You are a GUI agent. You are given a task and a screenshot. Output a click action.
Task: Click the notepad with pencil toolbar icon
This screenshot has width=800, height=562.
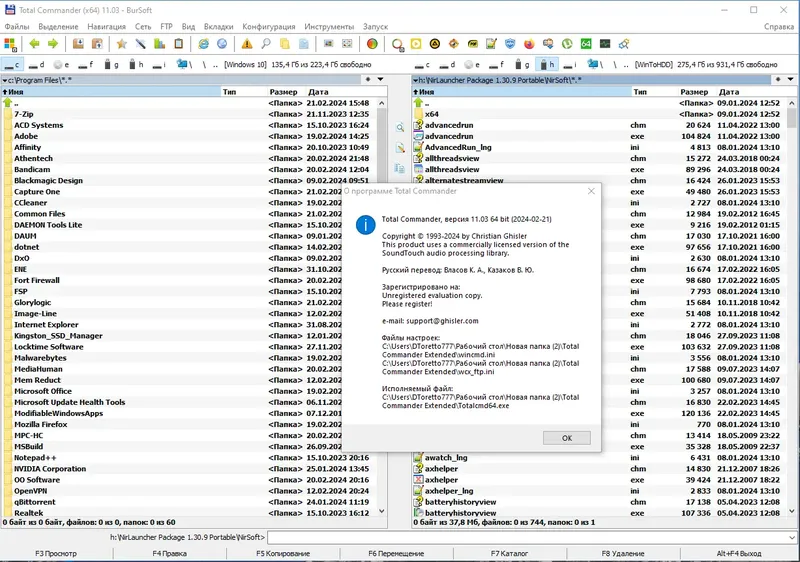(x=491, y=44)
